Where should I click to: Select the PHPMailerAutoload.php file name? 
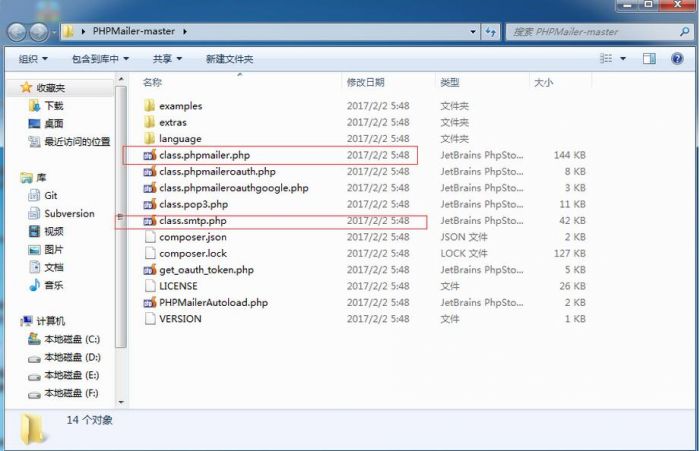point(213,302)
